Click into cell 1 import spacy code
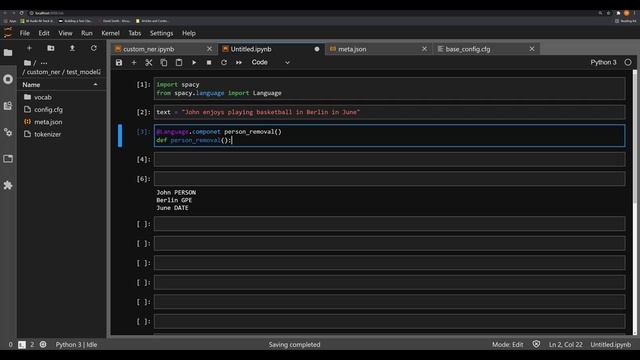This screenshot has height=360, width=640. (x=389, y=89)
